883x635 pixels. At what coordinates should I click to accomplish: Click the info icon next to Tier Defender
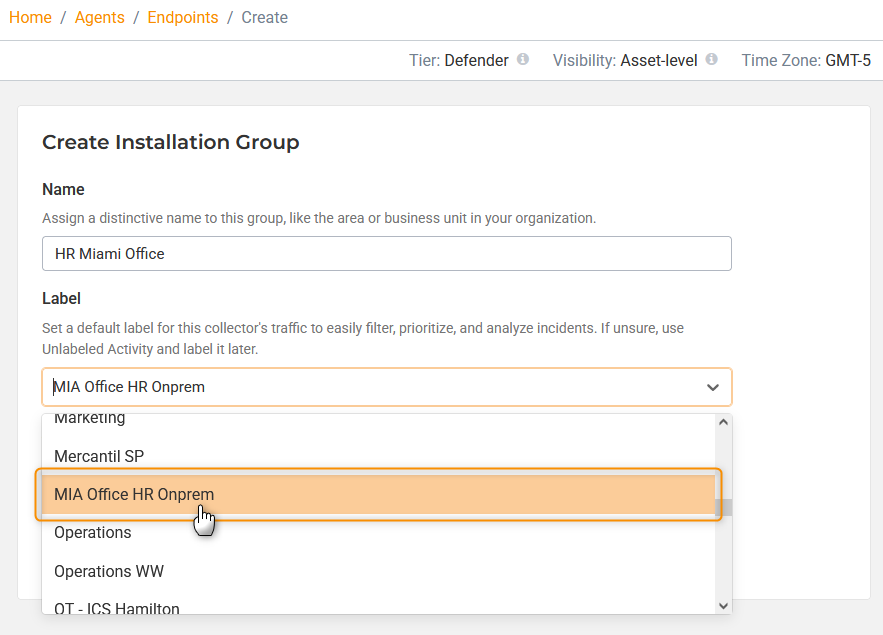522,60
